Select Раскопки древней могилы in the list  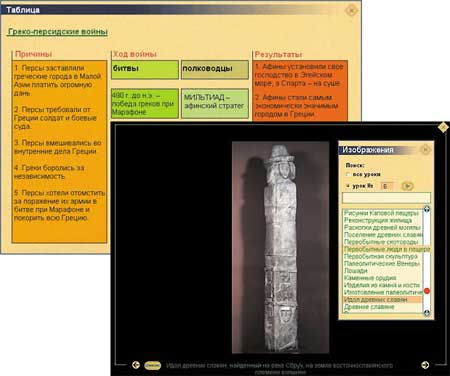click(382, 227)
